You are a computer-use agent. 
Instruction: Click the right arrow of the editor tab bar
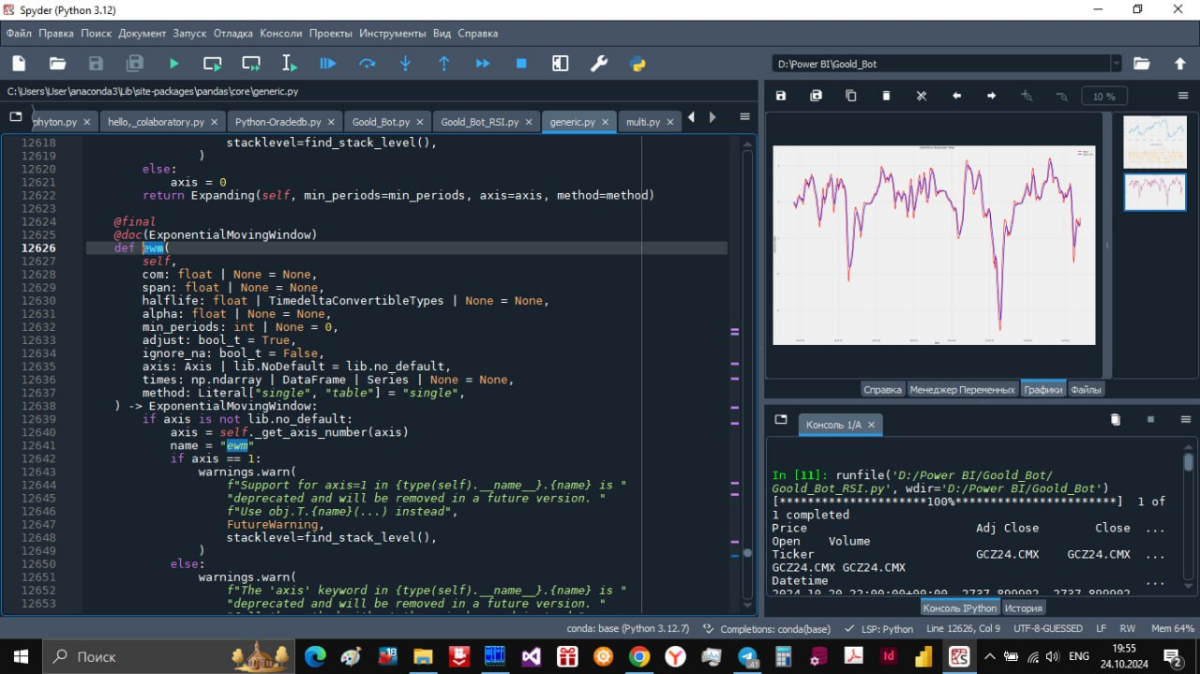713,117
